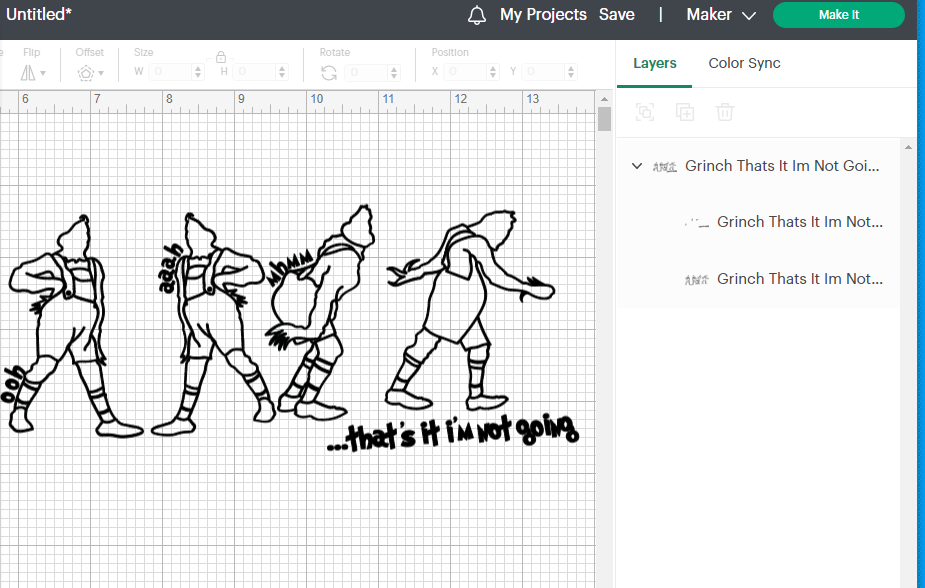Screen dimensions: 925x588
Task: Click the Position Y stepper arrows
Action: tap(570, 72)
